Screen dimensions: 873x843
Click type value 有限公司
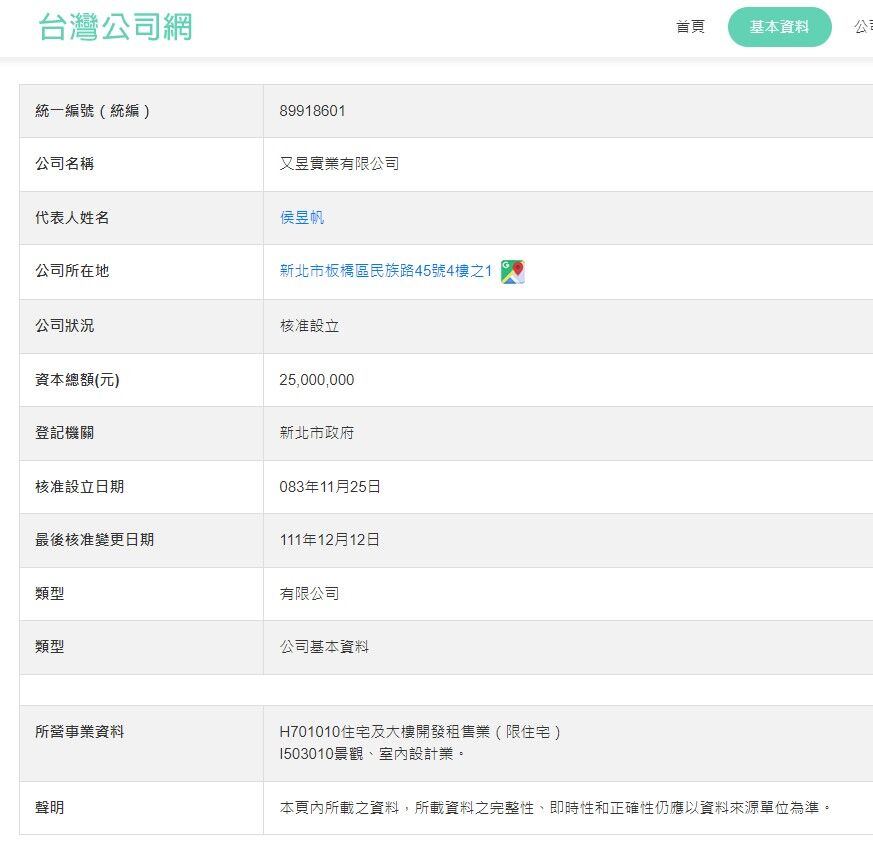(x=310, y=594)
